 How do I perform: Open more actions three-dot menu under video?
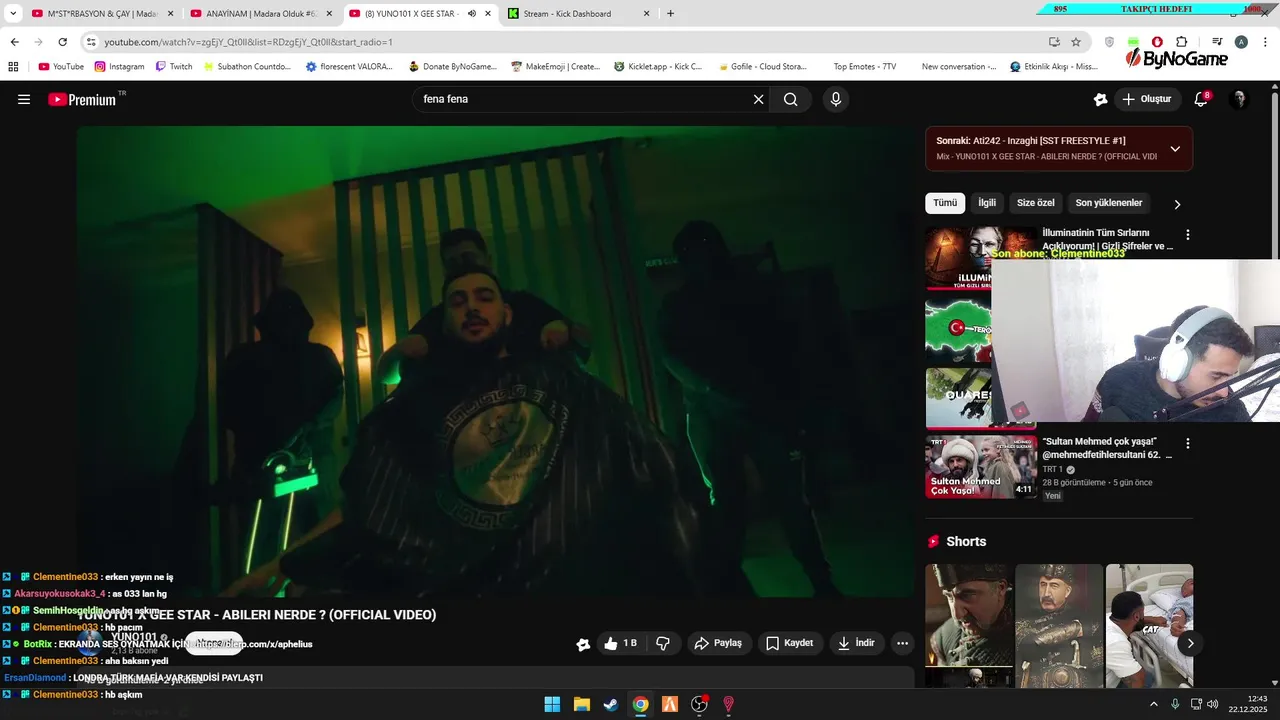(x=902, y=643)
